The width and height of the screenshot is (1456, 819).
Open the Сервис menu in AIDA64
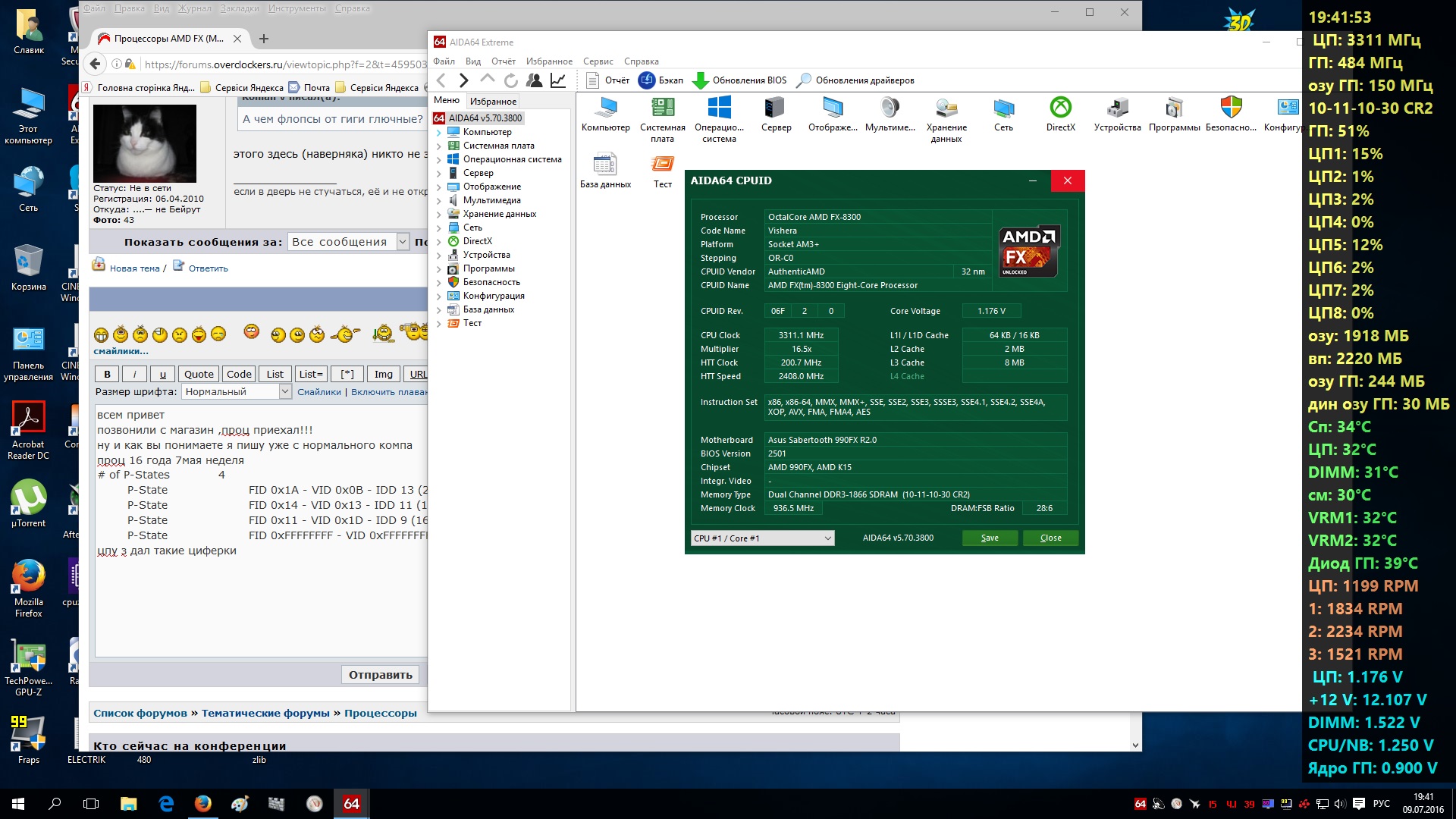click(598, 61)
